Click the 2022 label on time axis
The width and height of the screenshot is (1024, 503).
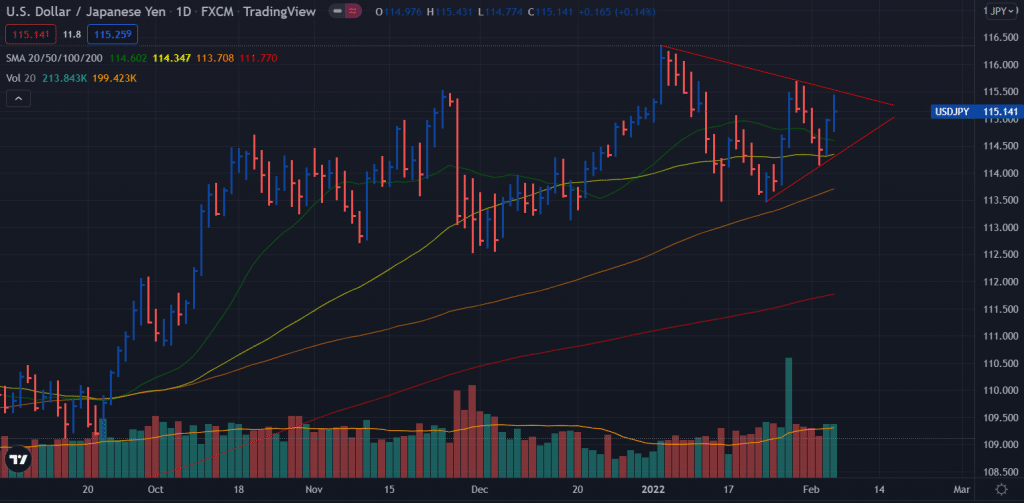point(651,489)
